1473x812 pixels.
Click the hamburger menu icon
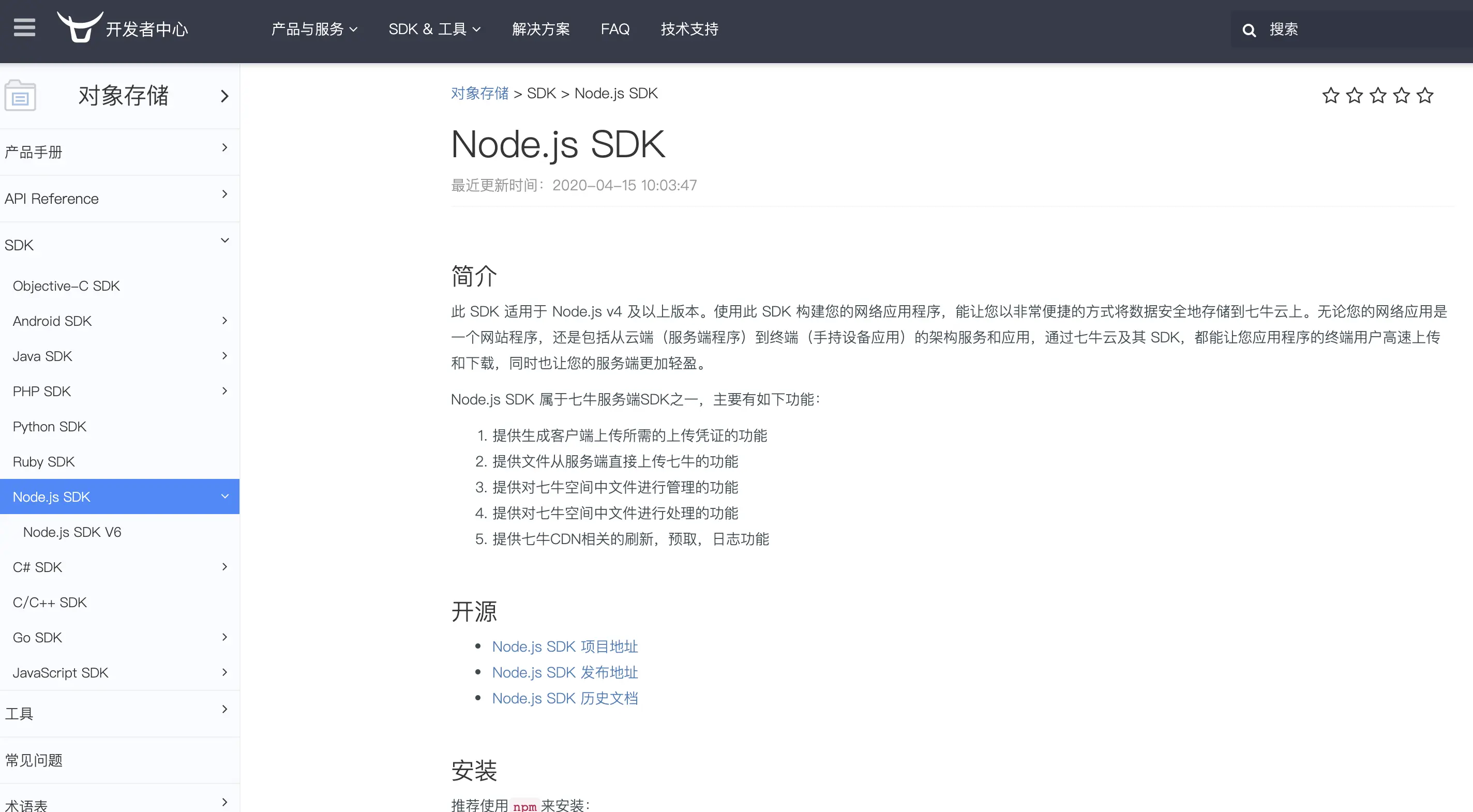[x=24, y=27]
